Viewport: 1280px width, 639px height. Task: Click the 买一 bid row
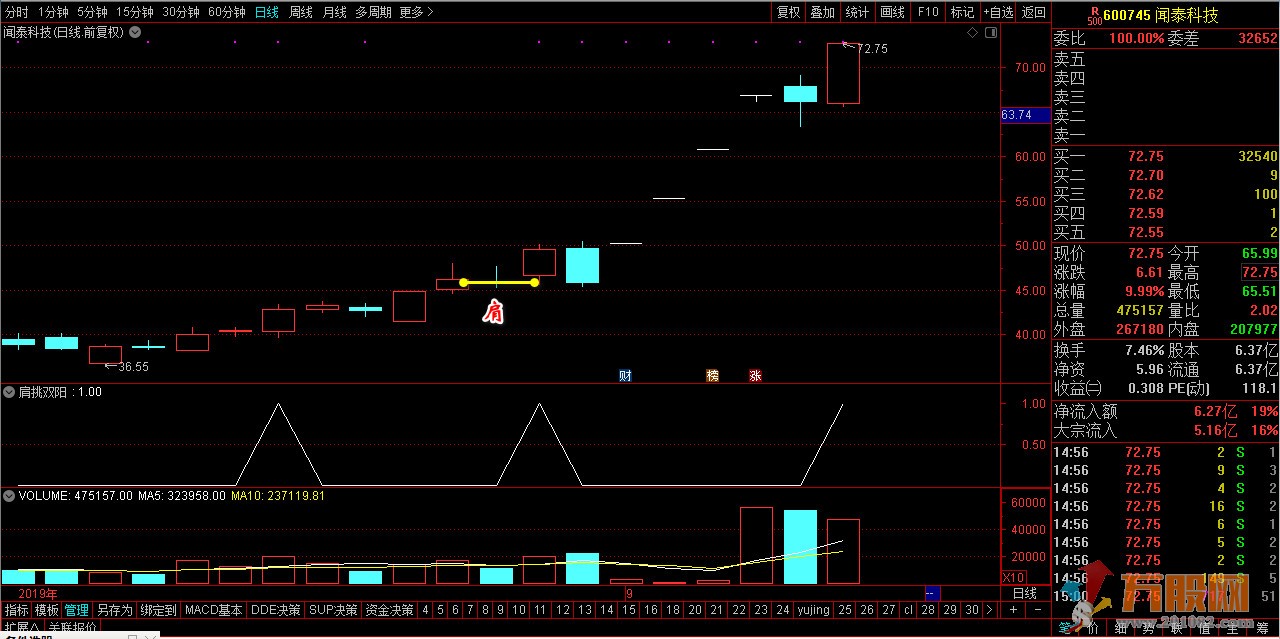1166,156
